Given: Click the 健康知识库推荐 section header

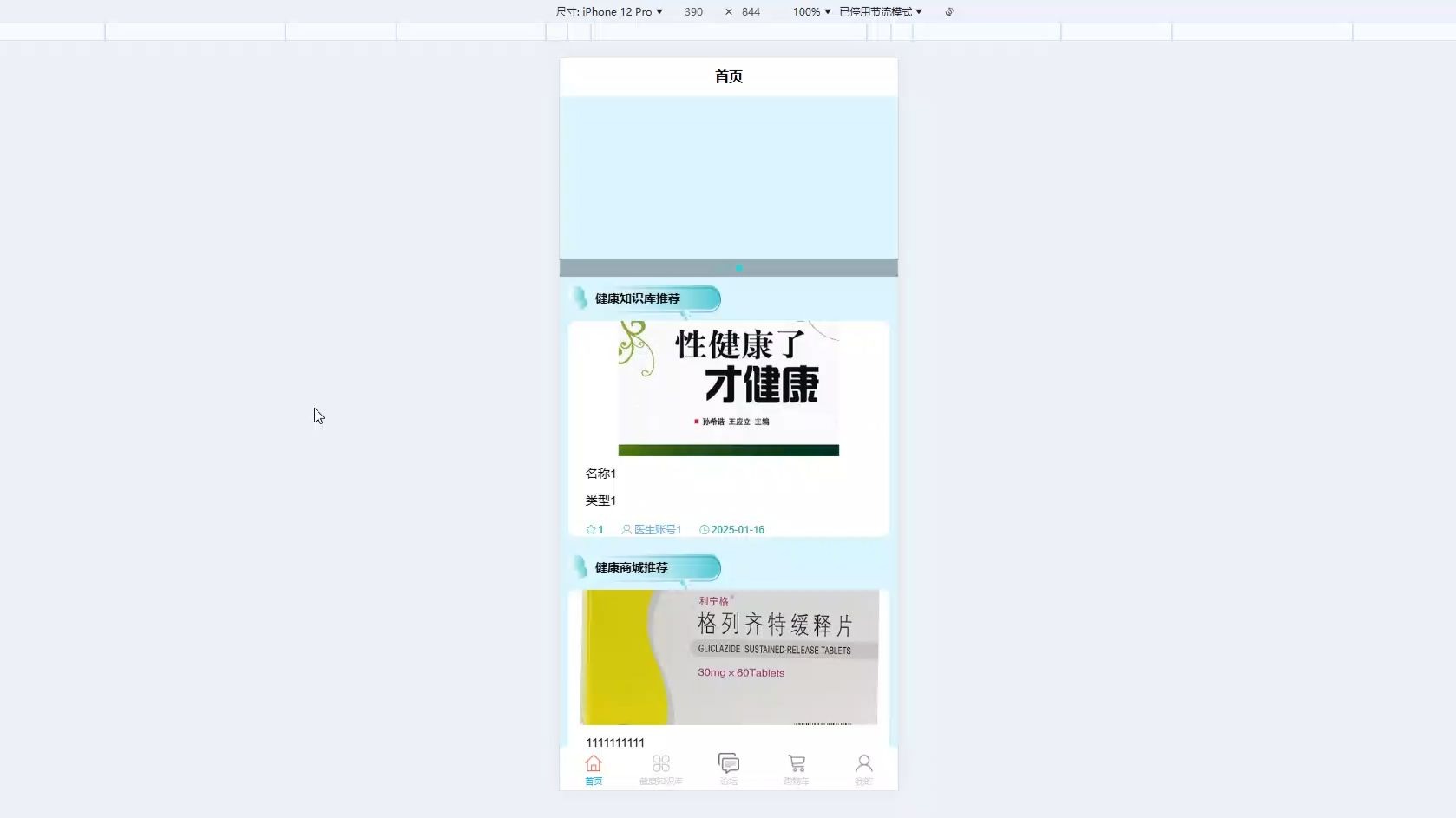Looking at the screenshot, I should 646,298.
